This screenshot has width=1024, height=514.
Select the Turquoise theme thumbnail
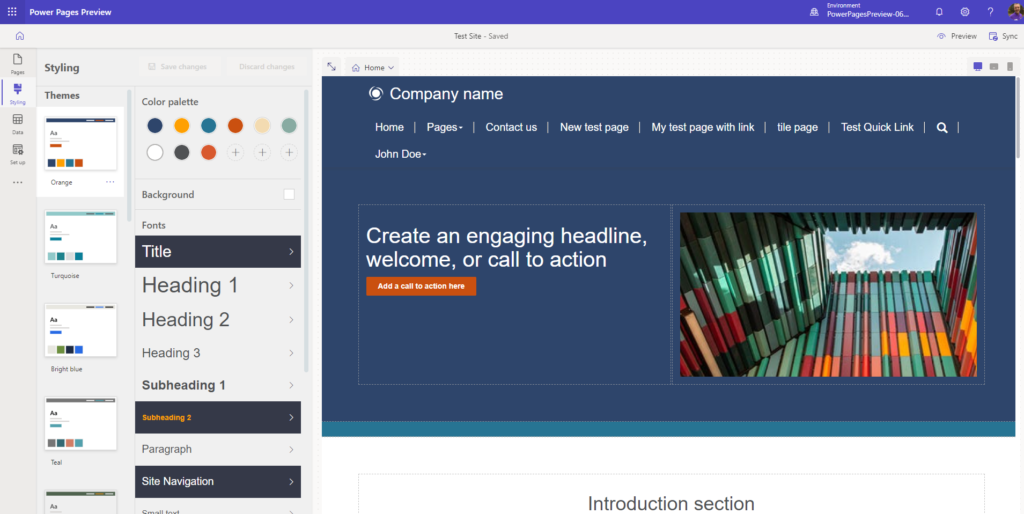(x=80, y=237)
